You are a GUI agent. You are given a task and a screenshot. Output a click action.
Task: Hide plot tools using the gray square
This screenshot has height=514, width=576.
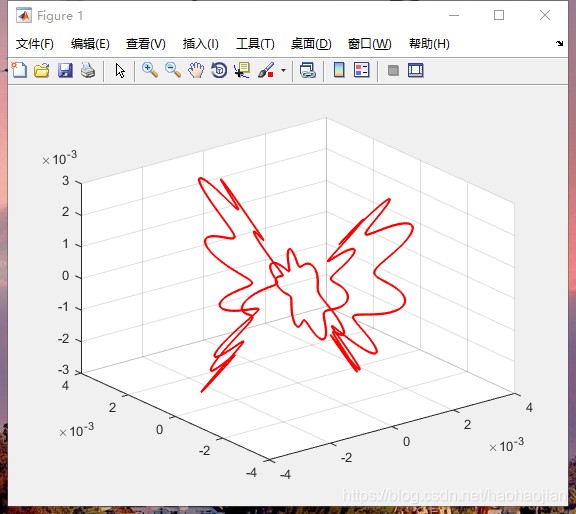393,70
